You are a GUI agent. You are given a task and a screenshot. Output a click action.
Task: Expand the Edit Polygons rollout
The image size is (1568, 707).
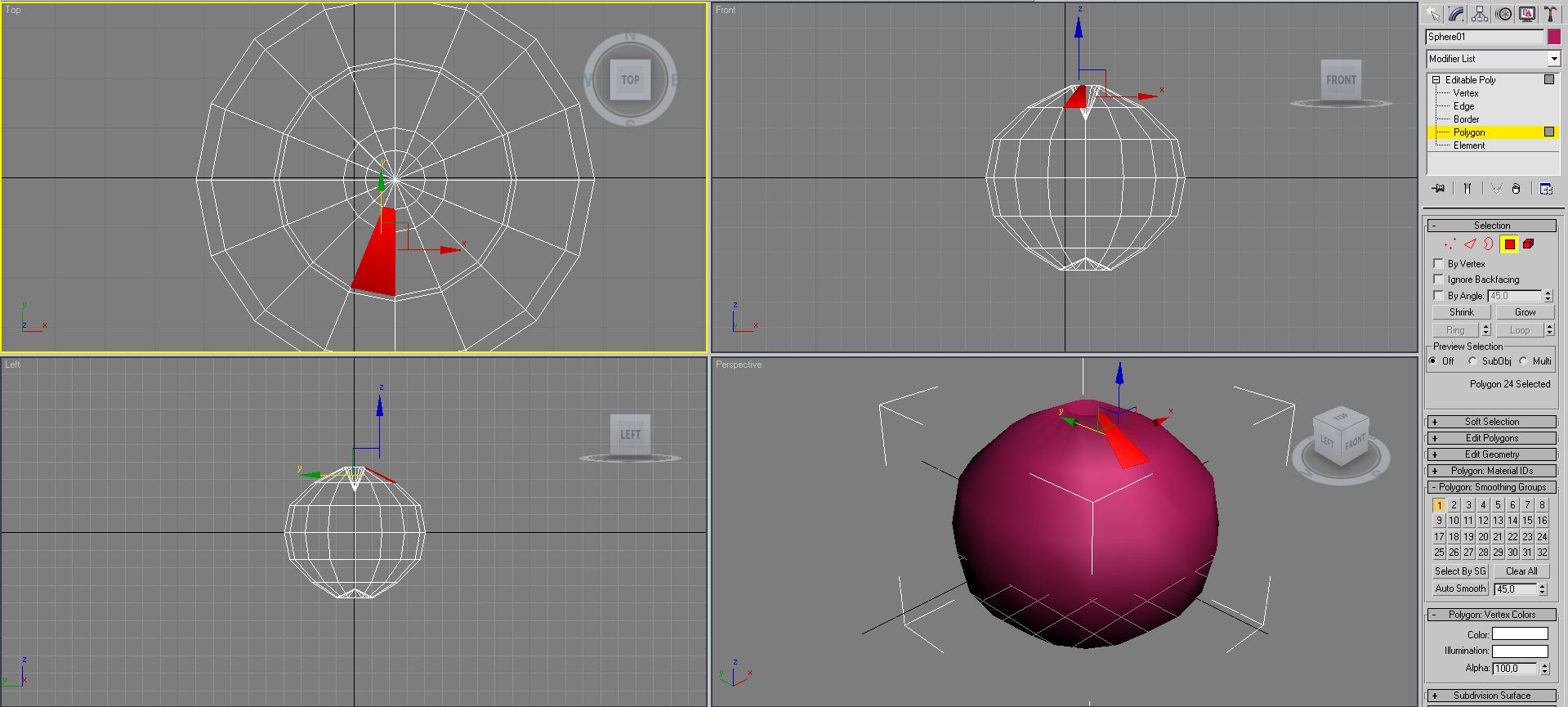[1491, 438]
